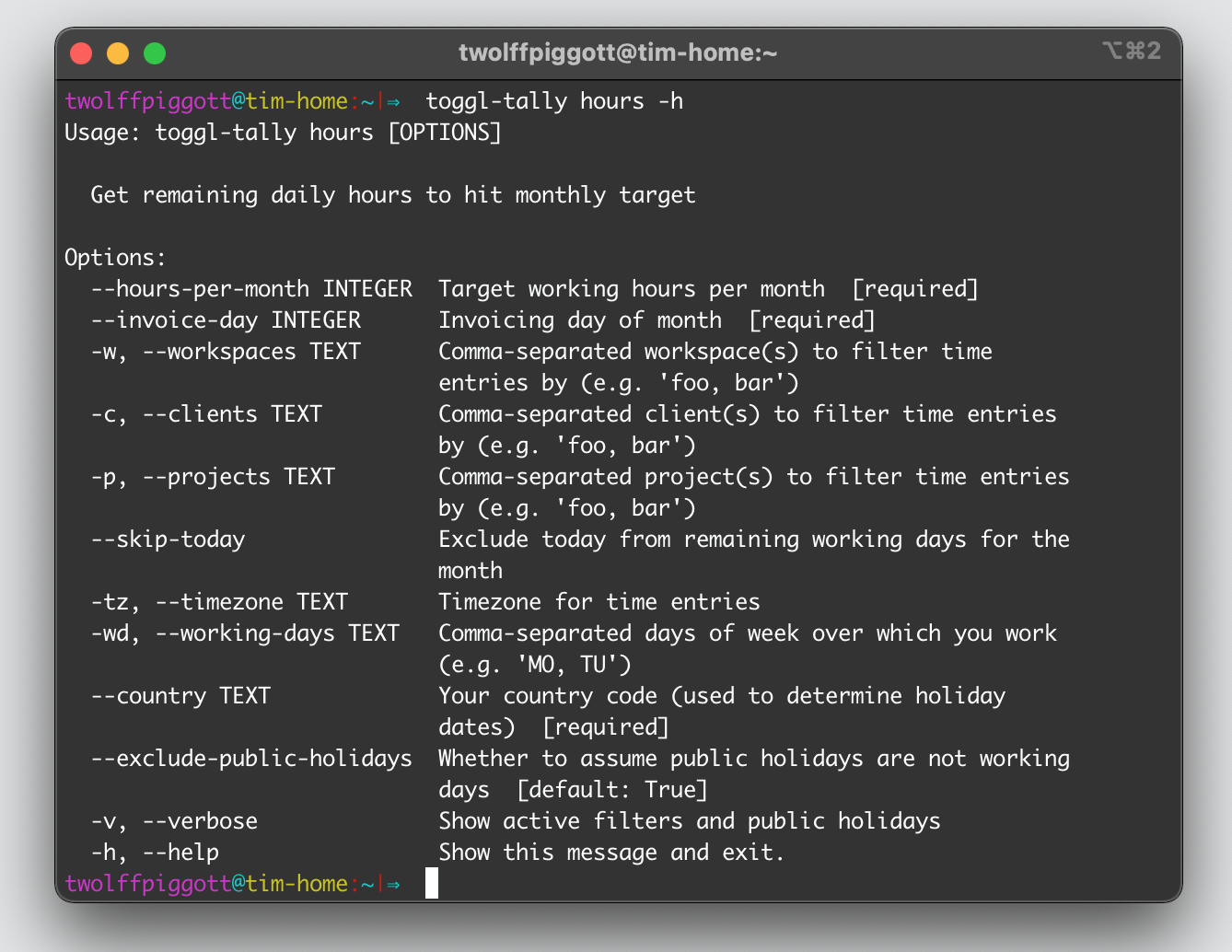This screenshot has width=1232, height=952.
Task: Toggle the --skip-today flag text
Action: pyautogui.click(x=167, y=539)
